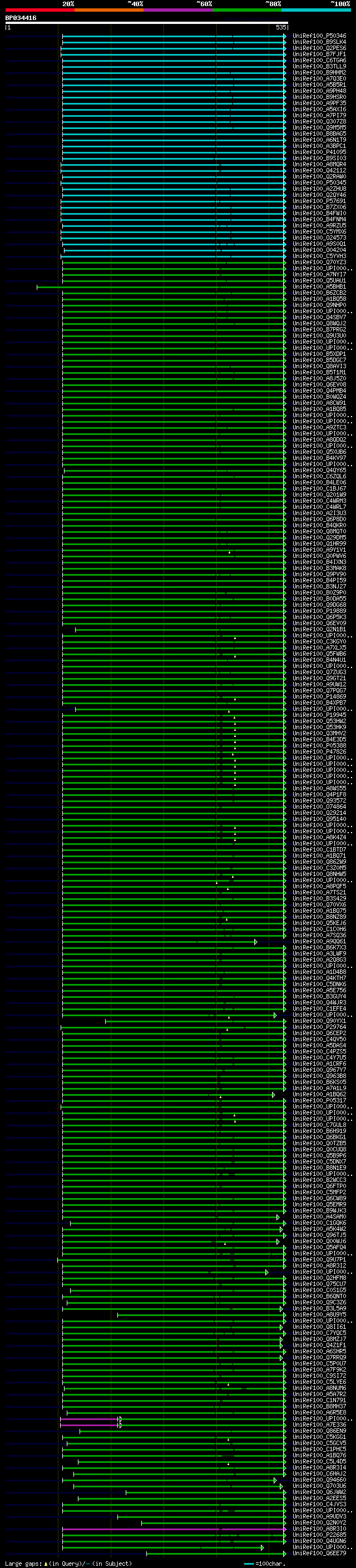
Task: Select the UniRef100_A5B5R1 label
Action: (x=319, y=85)
